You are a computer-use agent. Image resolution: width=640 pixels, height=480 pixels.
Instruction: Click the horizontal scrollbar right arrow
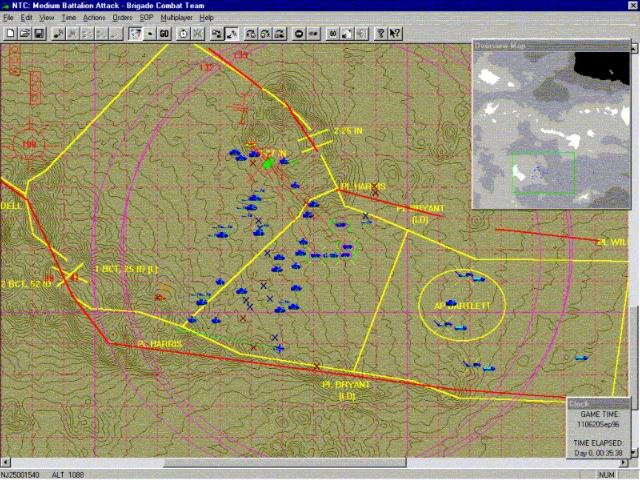click(x=623, y=462)
